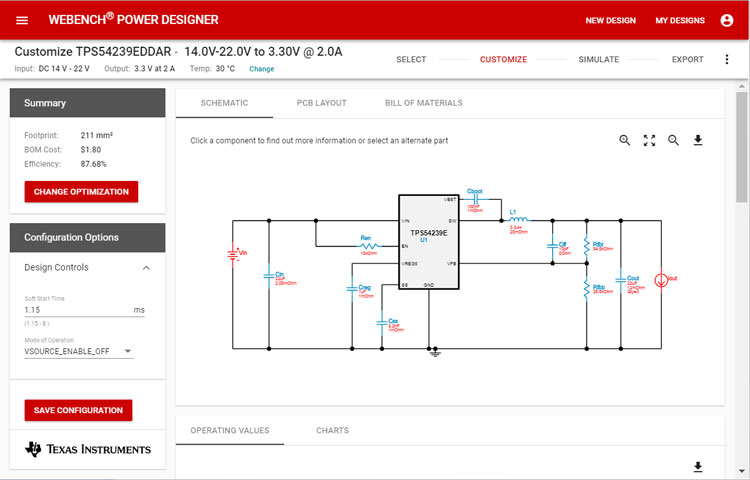
Task: Download the operating values data
Action: pyautogui.click(x=698, y=467)
